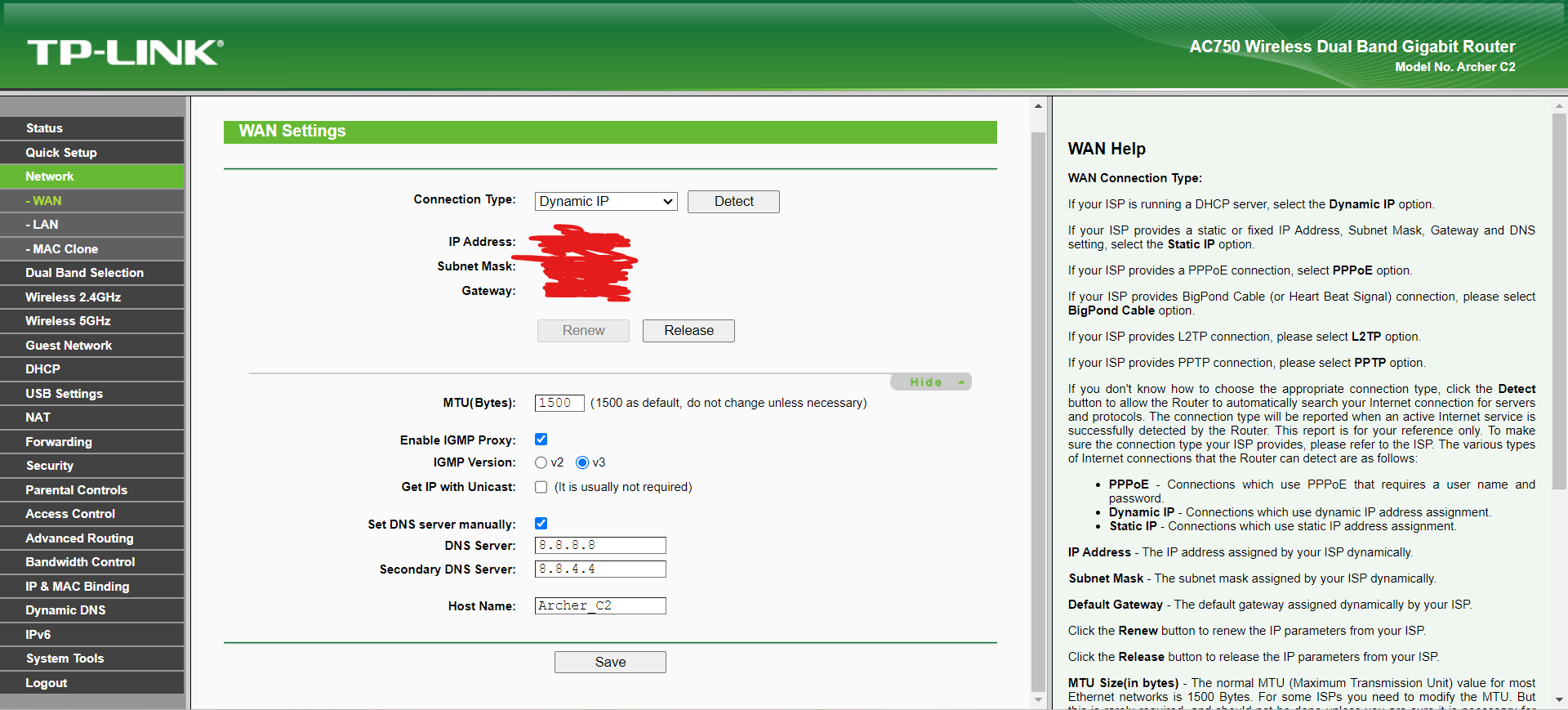Screen dimensions: 1568x710
Task: Open Guest Network settings
Action: point(92,346)
